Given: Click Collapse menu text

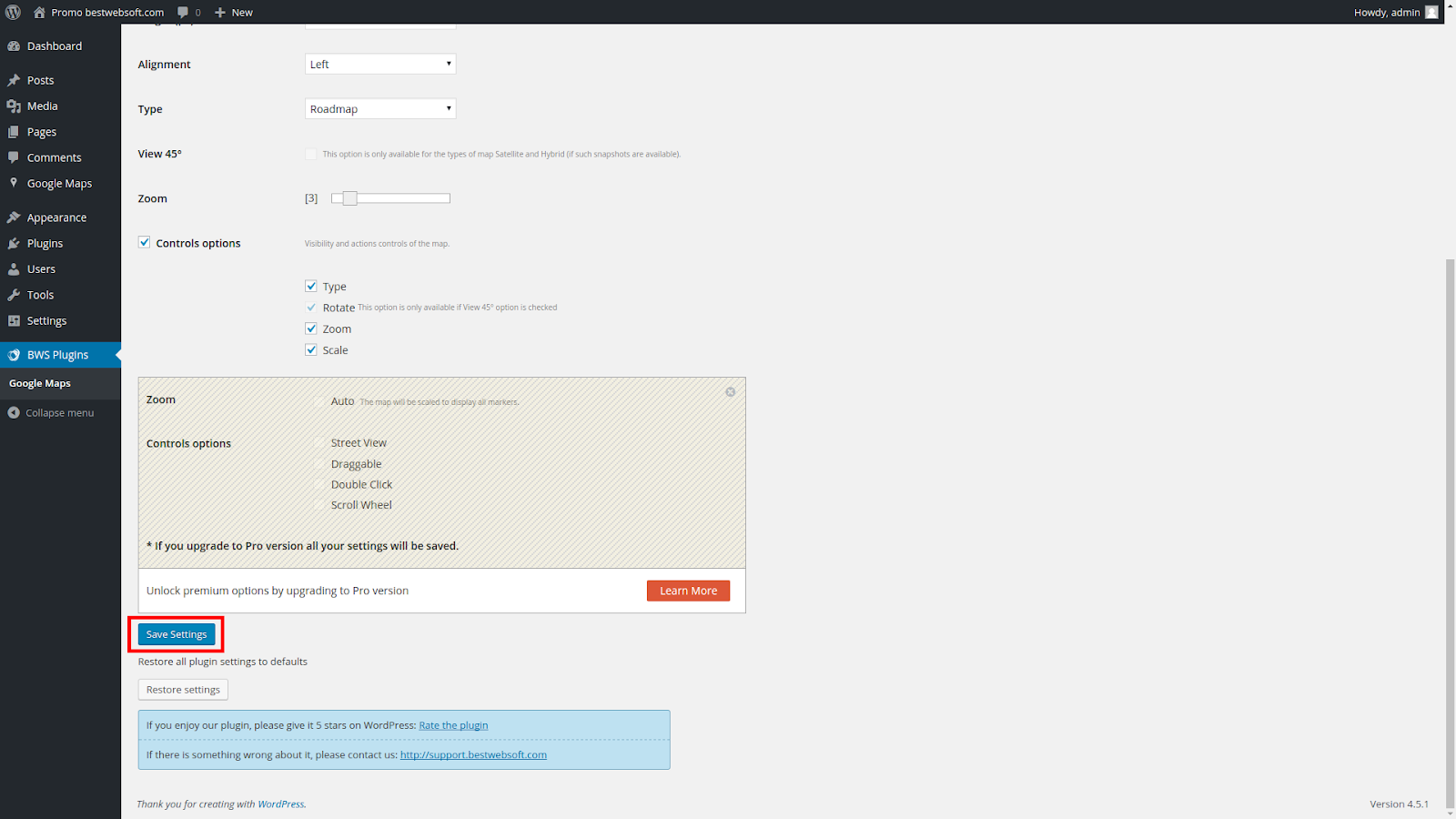Looking at the screenshot, I should [59, 413].
